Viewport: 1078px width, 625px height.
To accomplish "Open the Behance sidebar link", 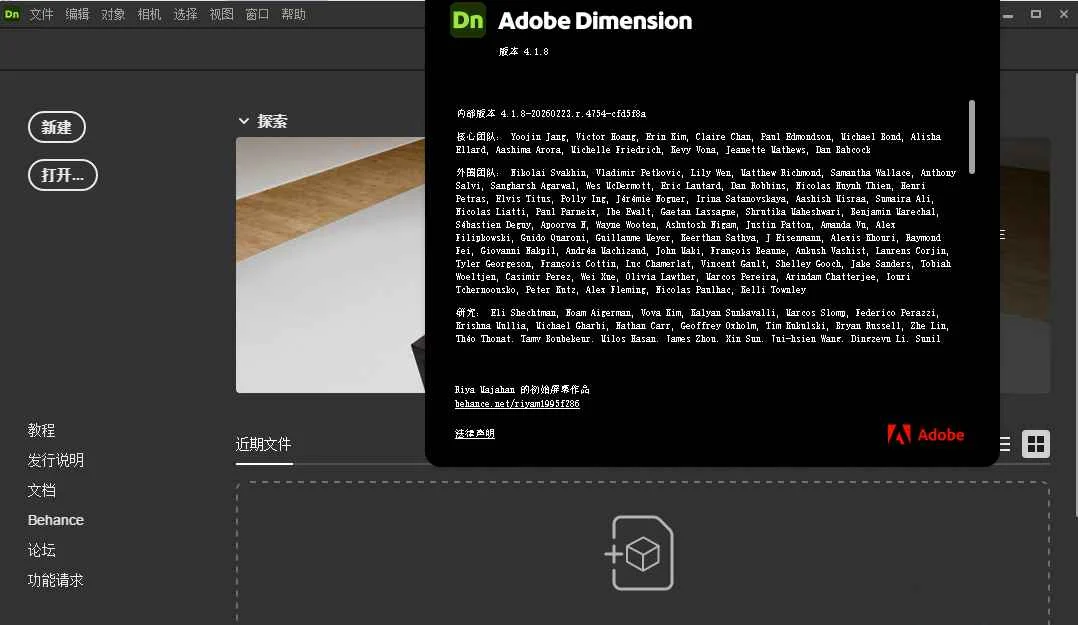I will click(56, 520).
